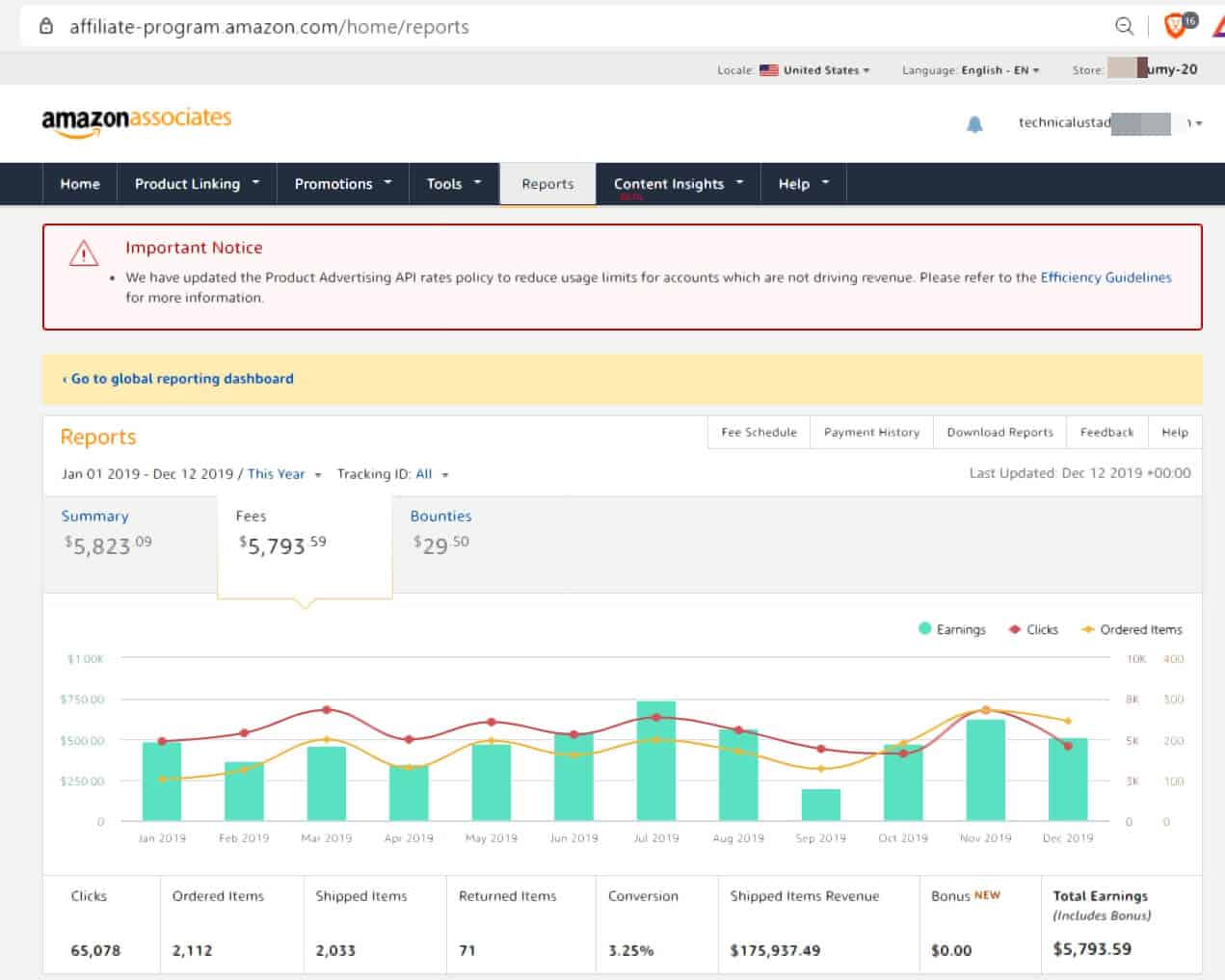
Task: Click the notification bell icon
Action: click(x=974, y=123)
